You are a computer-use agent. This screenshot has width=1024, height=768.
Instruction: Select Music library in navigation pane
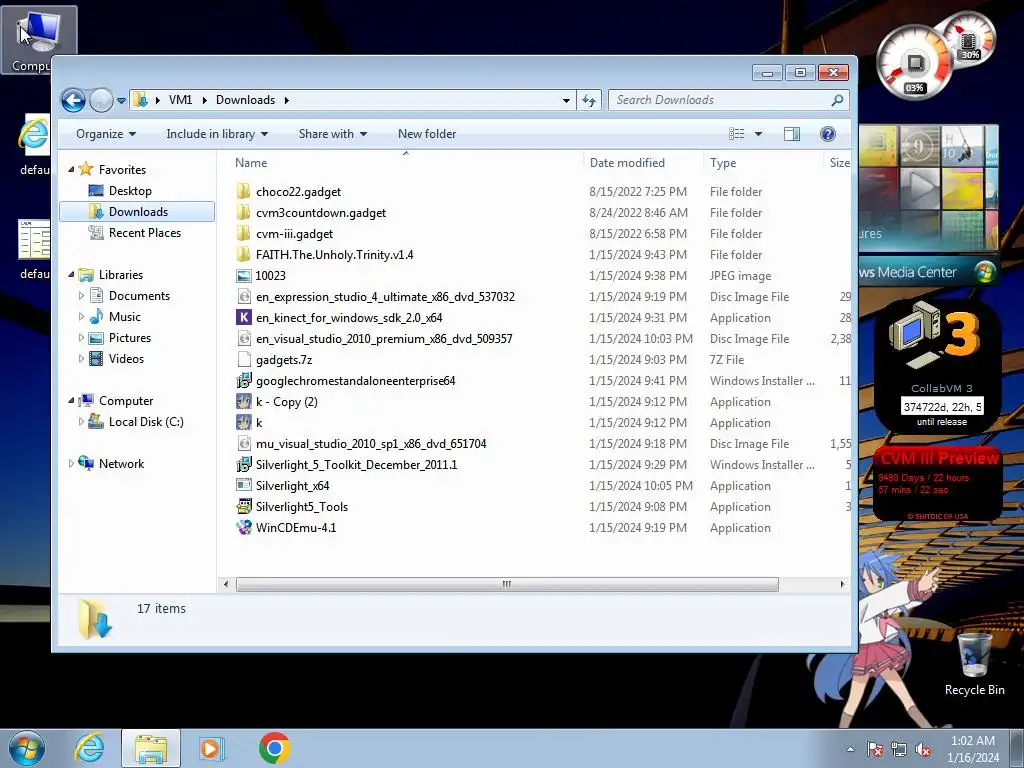coord(124,317)
